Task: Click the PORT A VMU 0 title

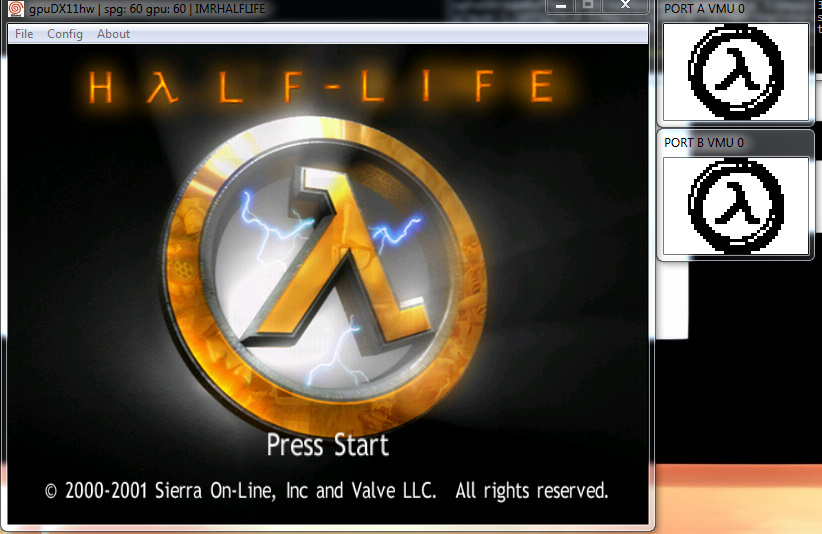Action: 704,9
